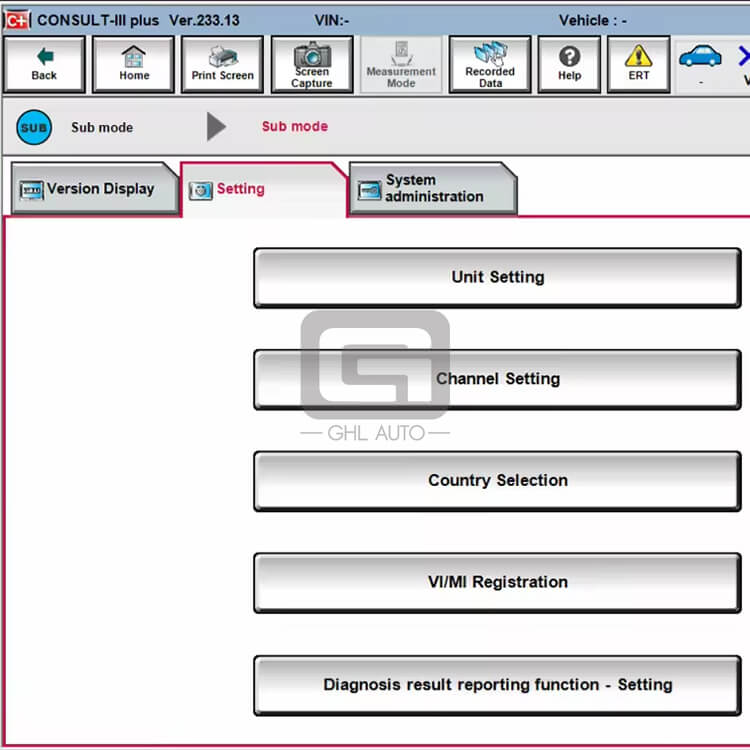The image size is (750, 750).
Task: Click the blue SUB circle icon
Action: [34, 127]
